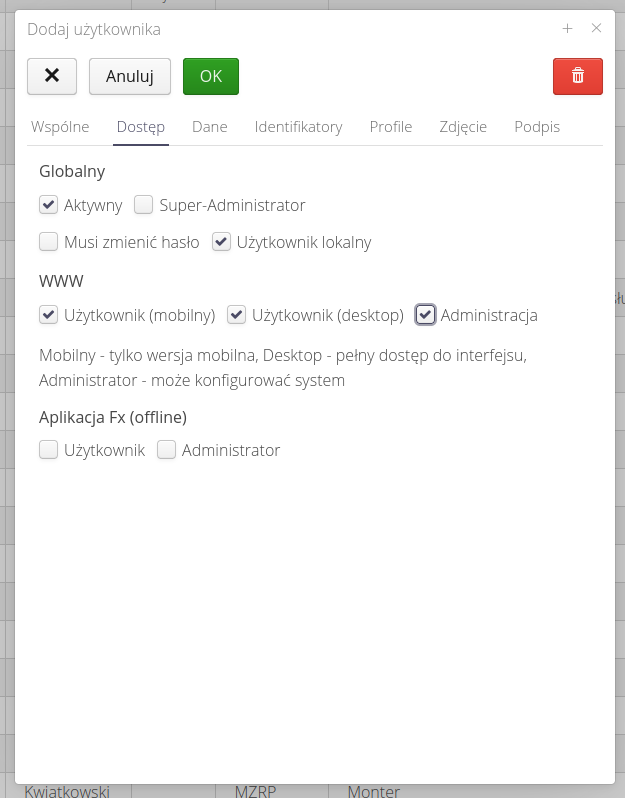Toggle the Użytkownik (desktop) checkbox
Screen dimensions: 625x798
click(236, 315)
